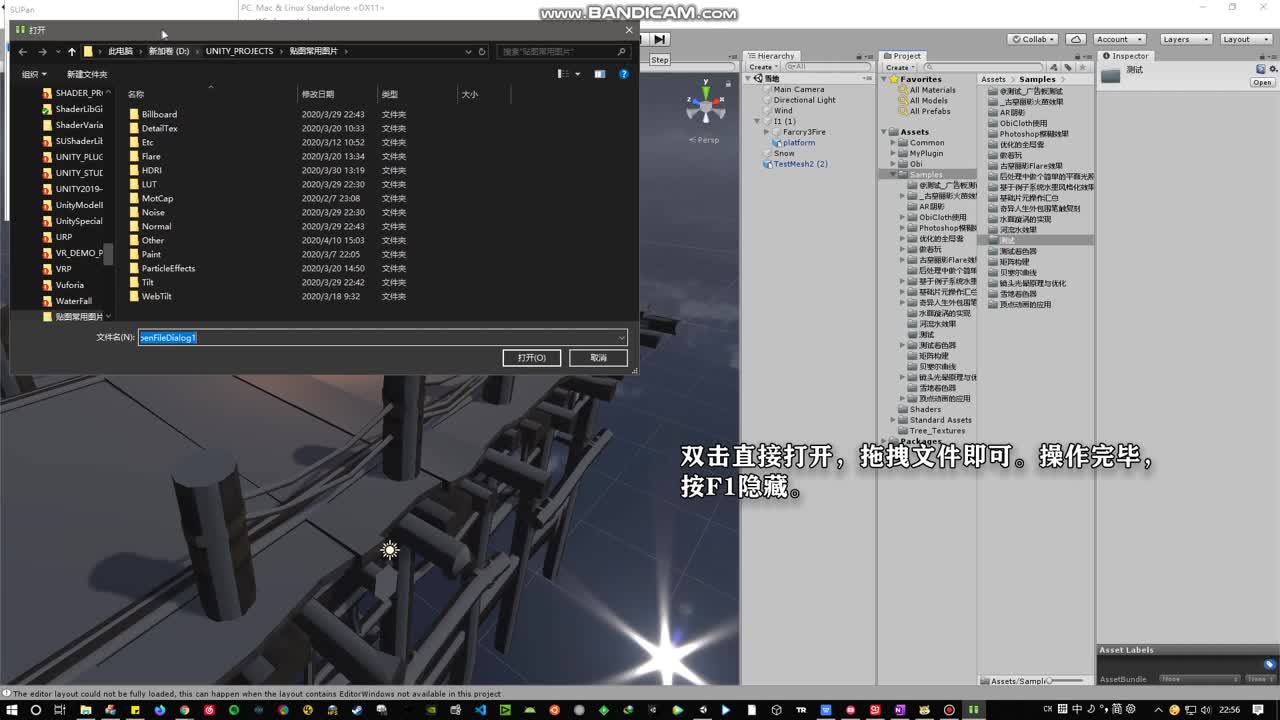
Task: Click the 取消 button
Action: [x=598, y=357]
